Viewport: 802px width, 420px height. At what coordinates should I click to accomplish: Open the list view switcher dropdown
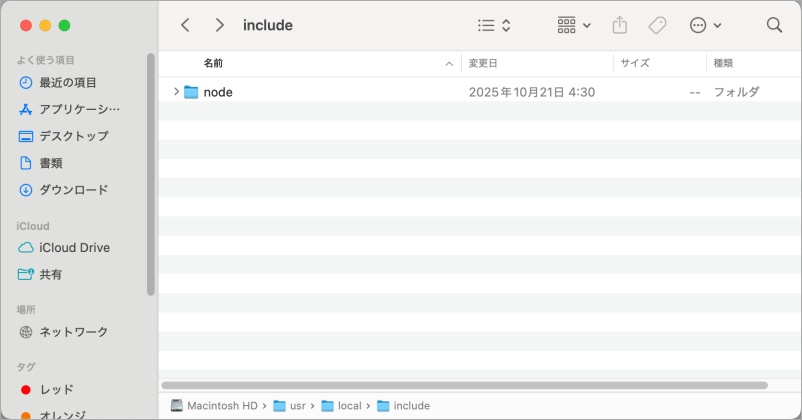(x=494, y=25)
